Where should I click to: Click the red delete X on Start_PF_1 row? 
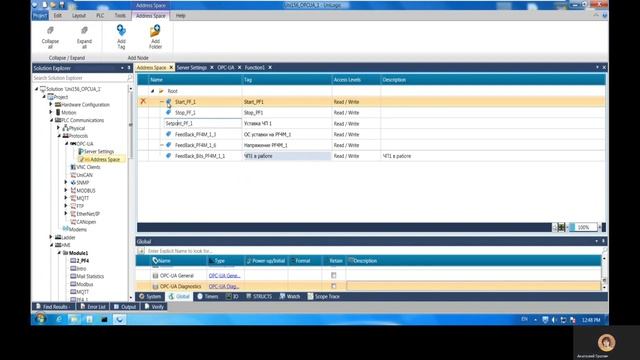(143, 101)
